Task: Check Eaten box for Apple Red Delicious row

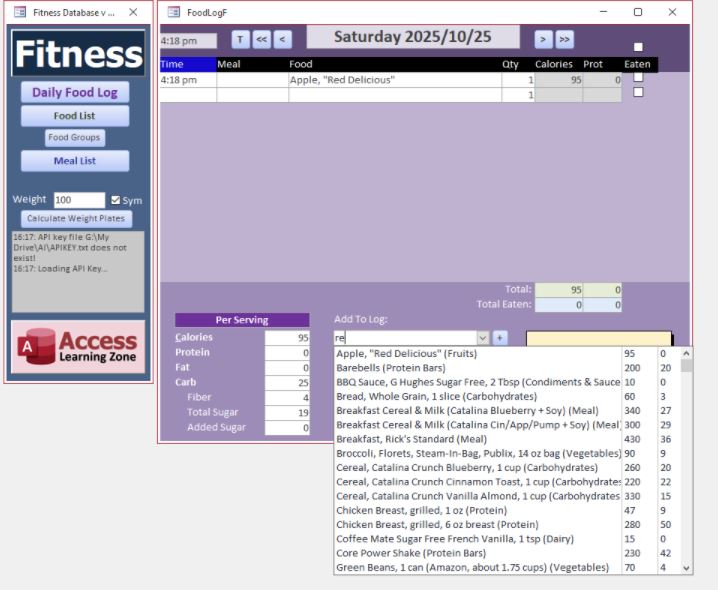Action: click(x=638, y=78)
